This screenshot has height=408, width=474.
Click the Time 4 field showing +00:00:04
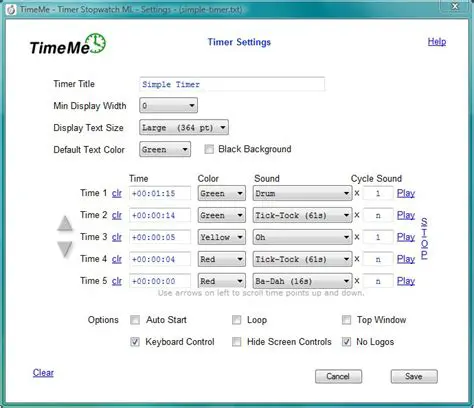pyautogui.click(x=160, y=259)
